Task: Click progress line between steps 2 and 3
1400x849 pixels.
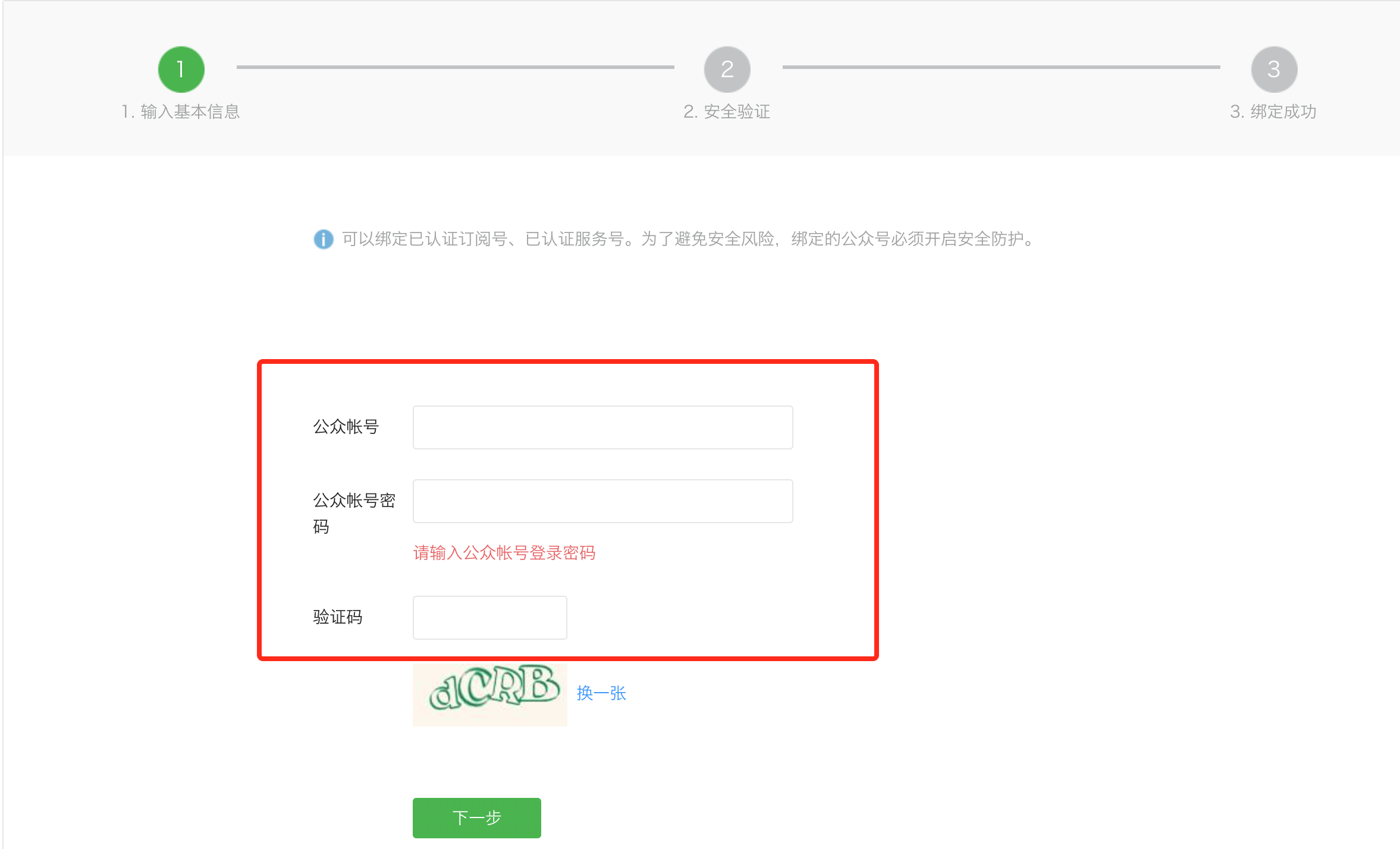Action: 1001,67
